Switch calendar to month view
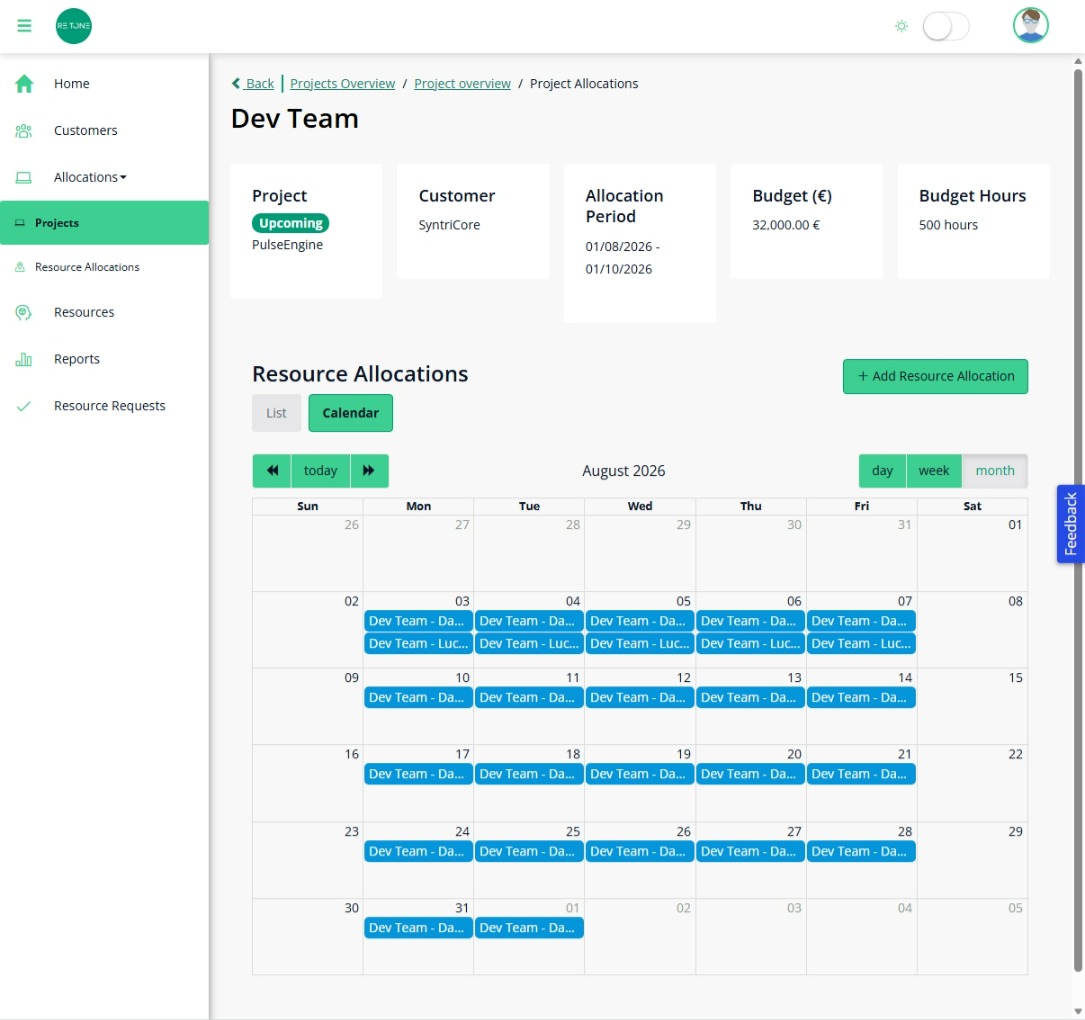The height and width of the screenshot is (1020, 1085). point(994,471)
